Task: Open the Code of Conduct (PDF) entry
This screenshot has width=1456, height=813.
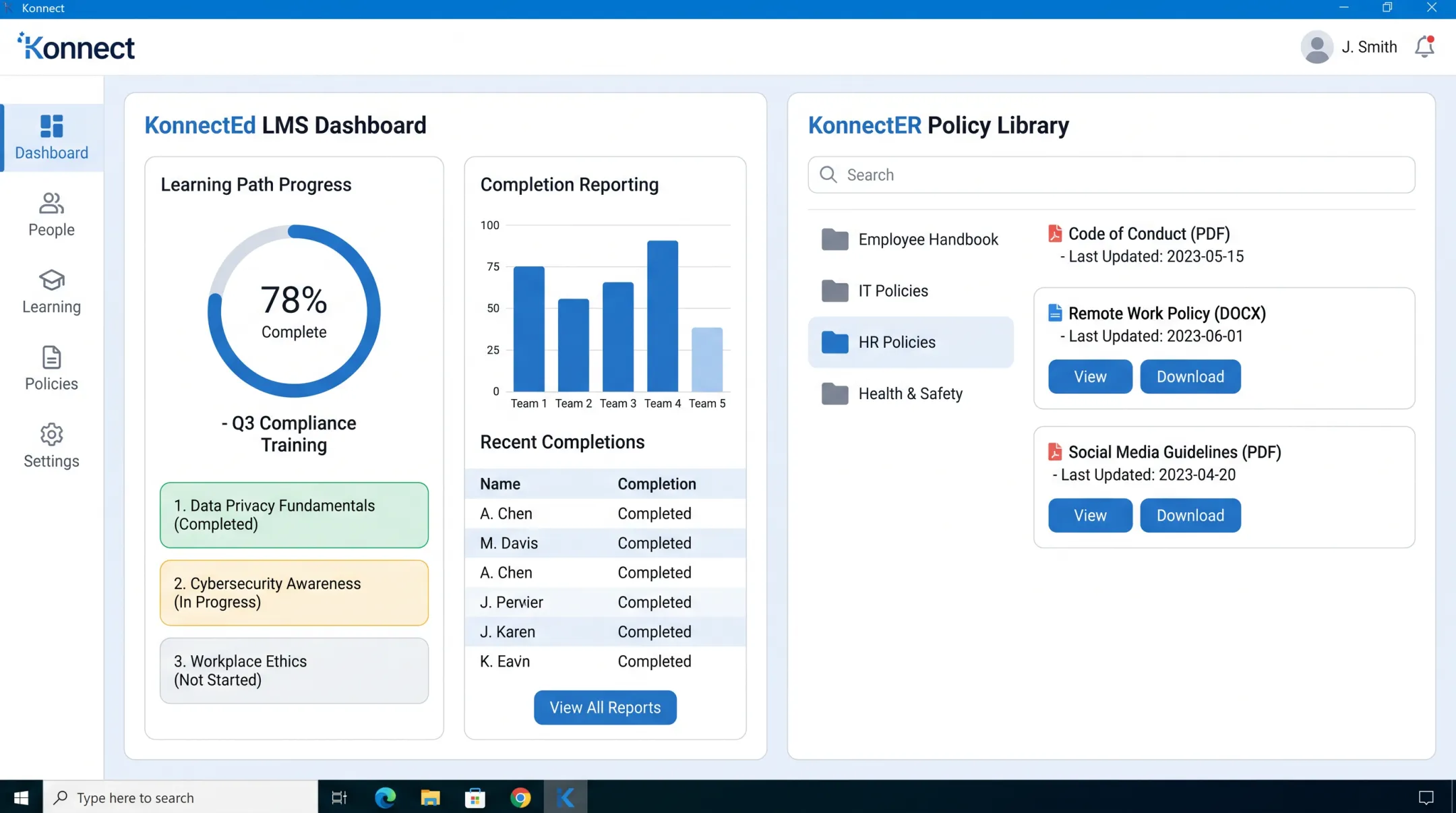Action: click(x=1149, y=233)
